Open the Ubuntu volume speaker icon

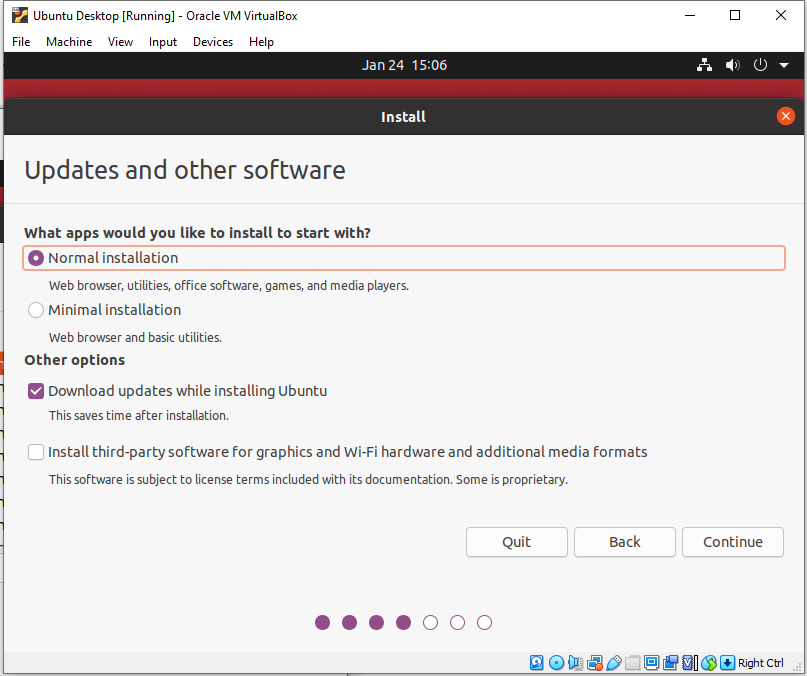tap(732, 65)
